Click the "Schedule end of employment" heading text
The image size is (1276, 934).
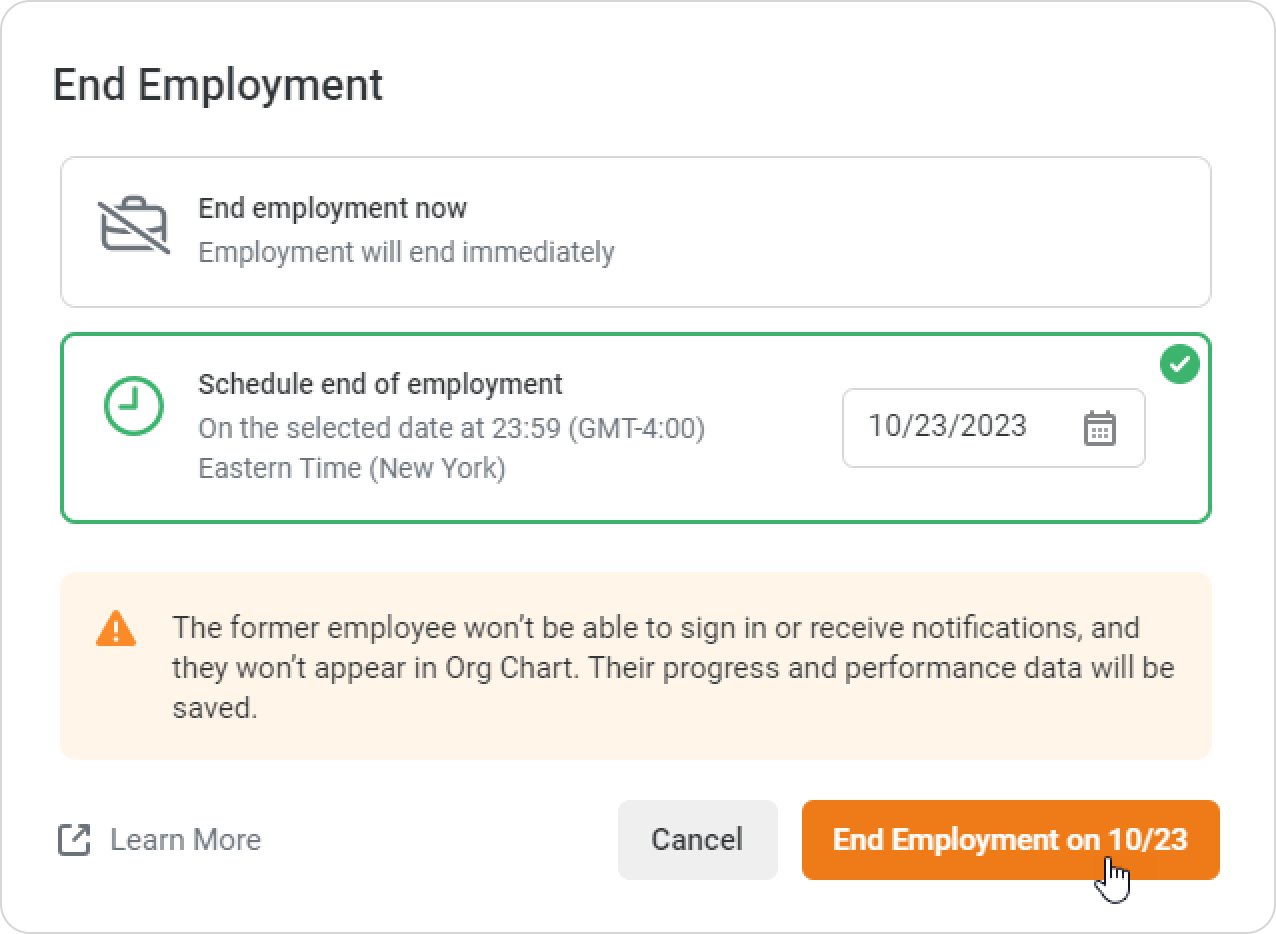(x=380, y=384)
